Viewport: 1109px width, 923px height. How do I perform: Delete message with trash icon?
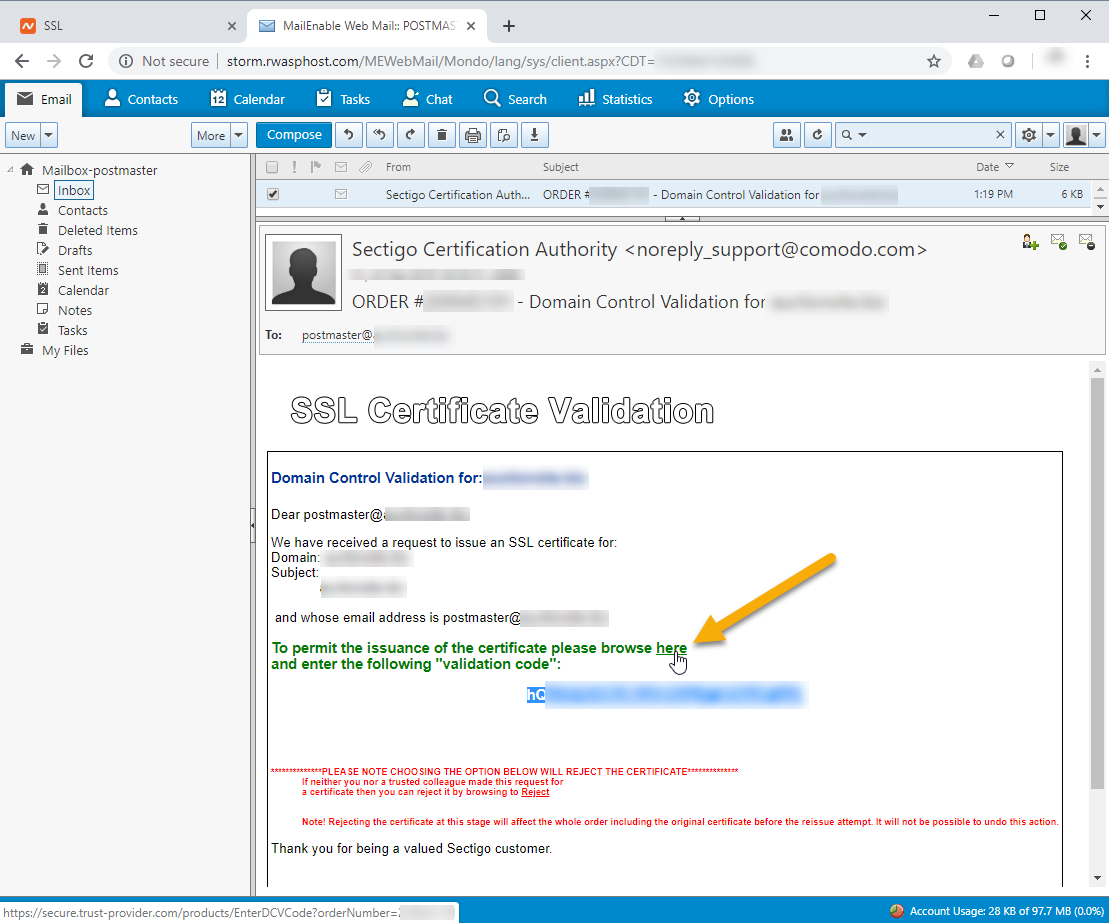442,135
